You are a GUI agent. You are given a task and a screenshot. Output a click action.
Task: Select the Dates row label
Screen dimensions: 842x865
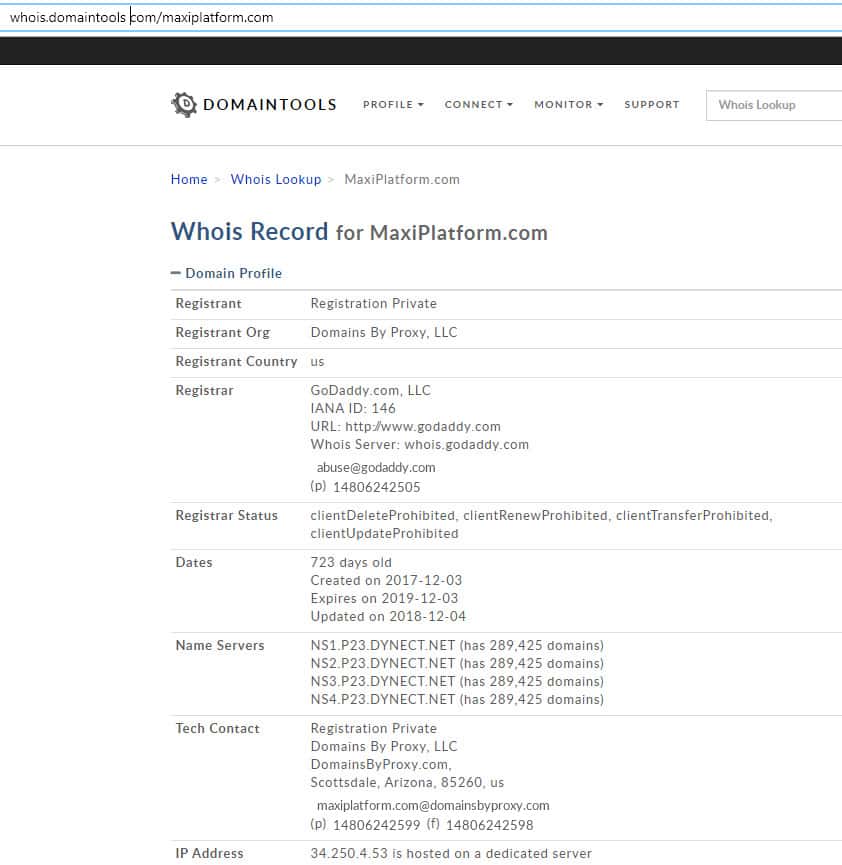point(194,562)
